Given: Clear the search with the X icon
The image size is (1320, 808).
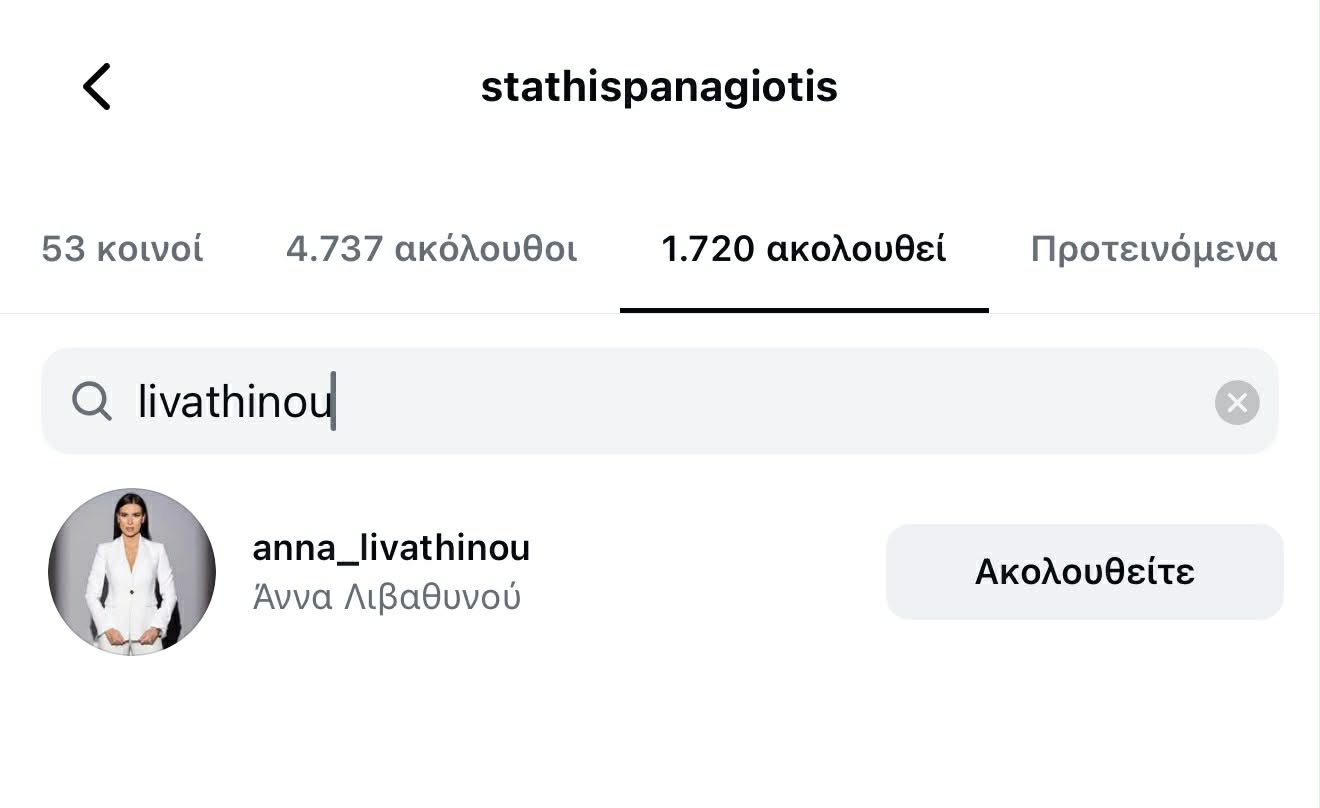Looking at the screenshot, I should pos(1237,402).
